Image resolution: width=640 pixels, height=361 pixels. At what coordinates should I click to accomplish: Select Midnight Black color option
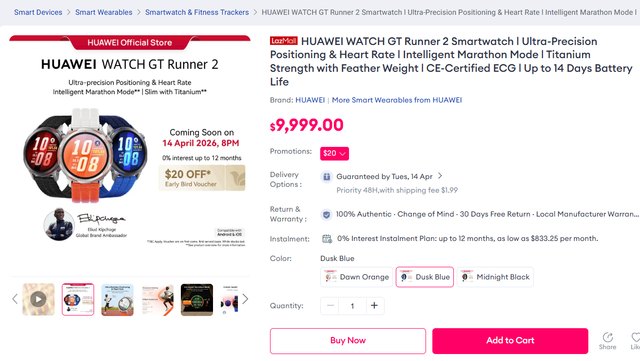pos(495,277)
